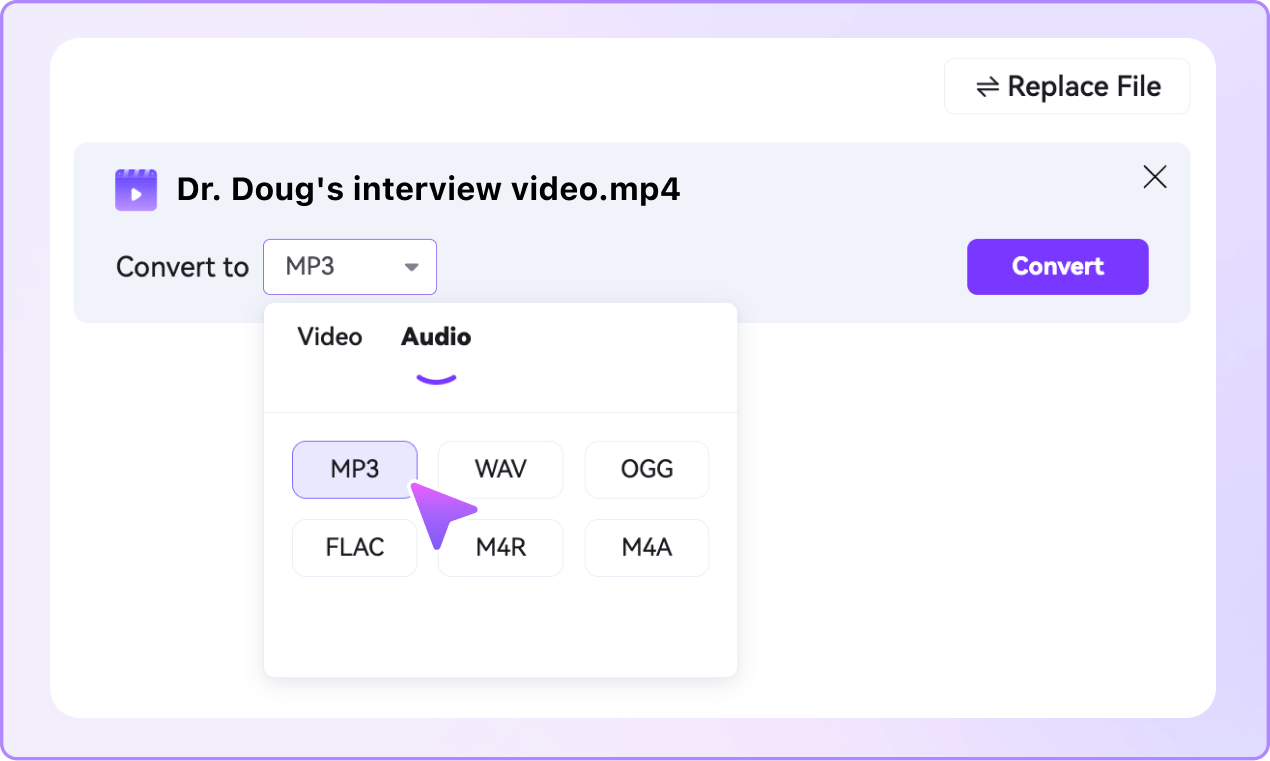Click the X icon to remove the file
This screenshot has height=761, width=1270.
tap(1155, 176)
